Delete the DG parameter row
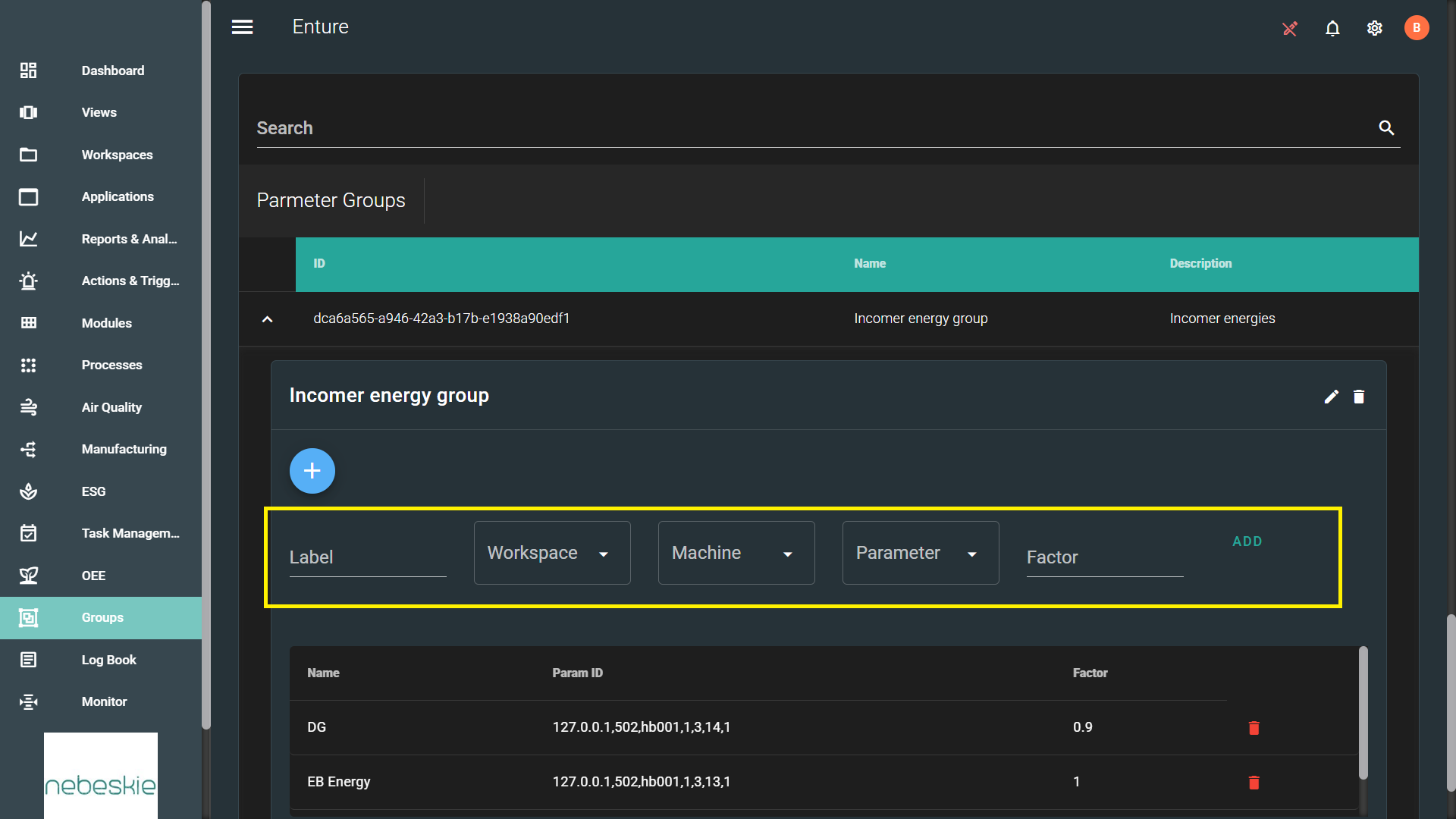Viewport: 1456px width, 819px height. tap(1254, 728)
